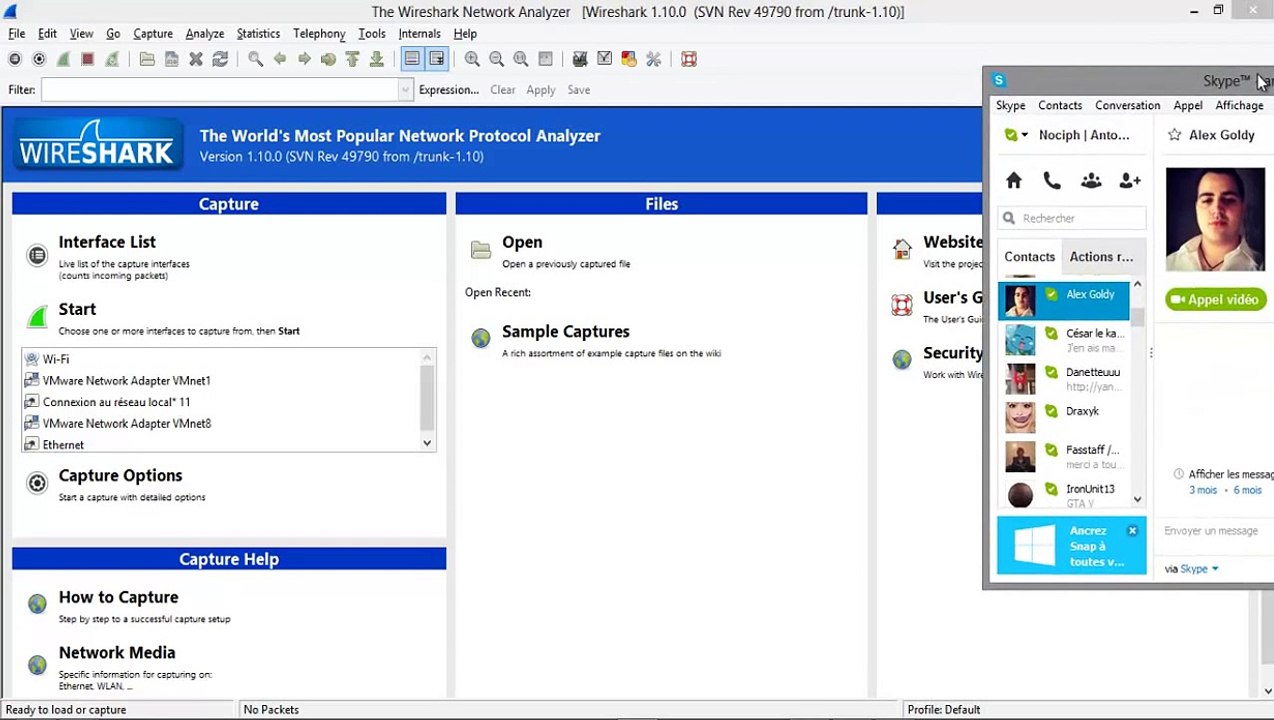Zoom in toolbar icon

[472, 59]
